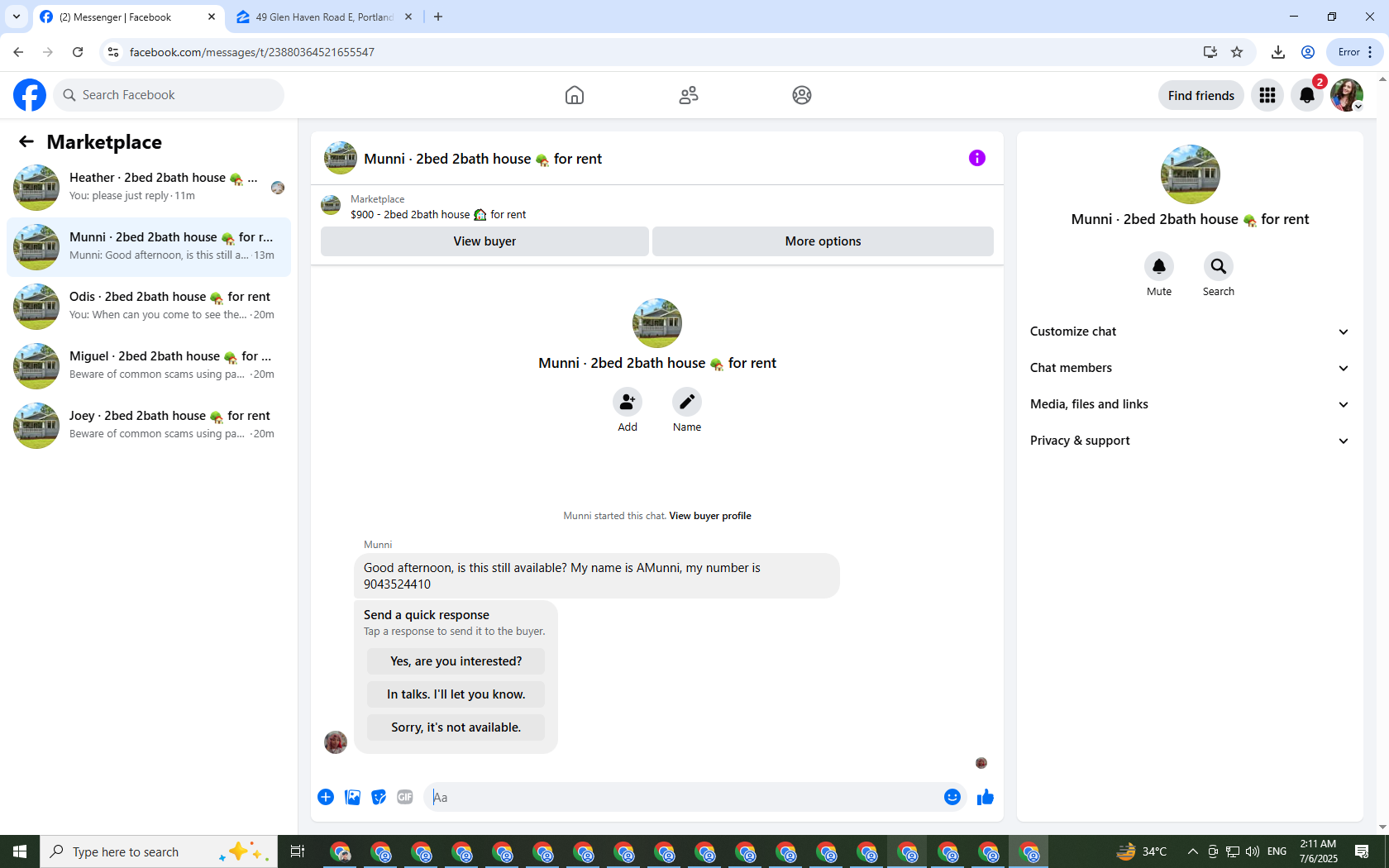The height and width of the screenshot is (868, 1389).
Task: Open the View buyer profile link
Action: (x=710, y=516)
